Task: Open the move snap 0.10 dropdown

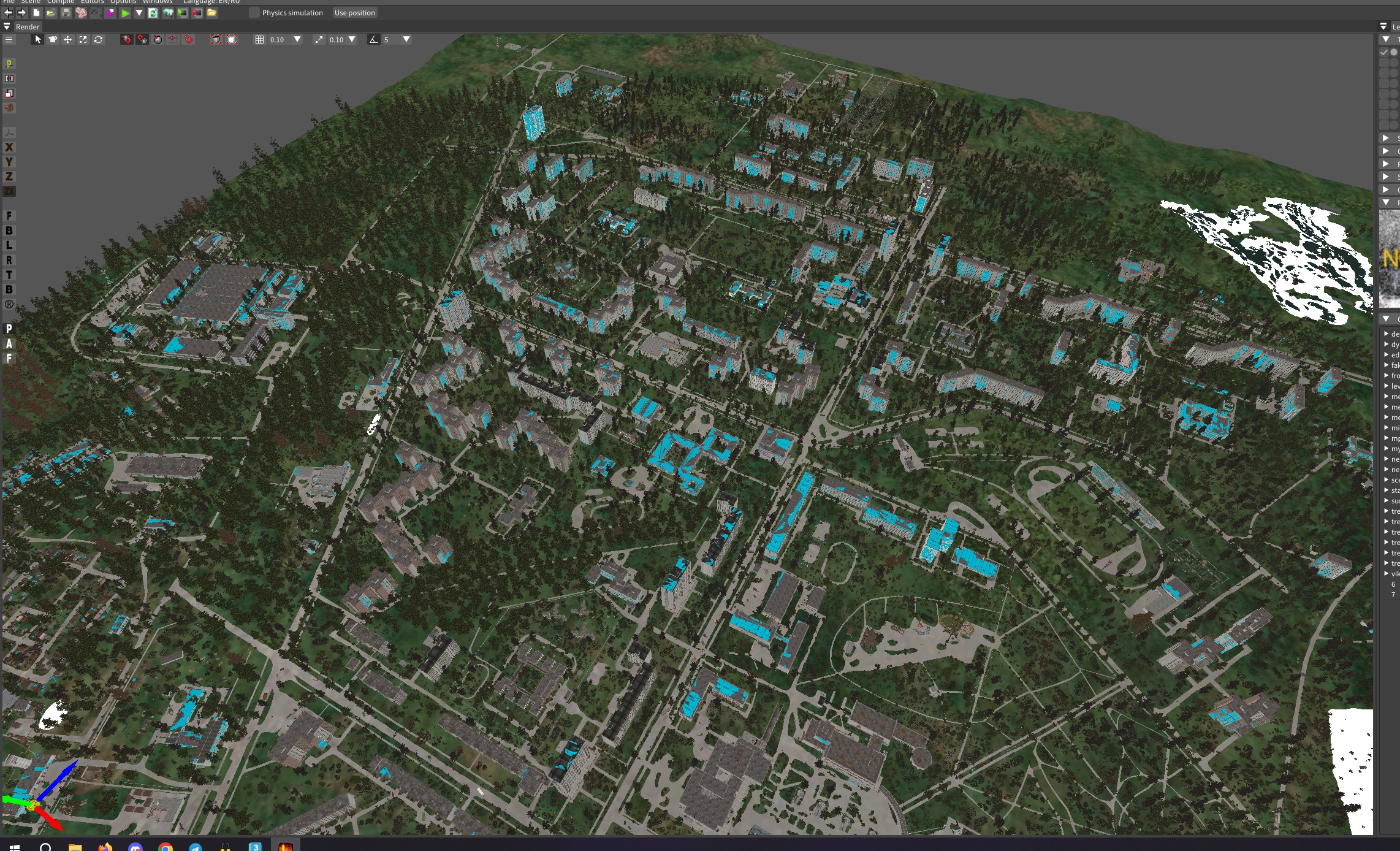Action: point(352,39)
